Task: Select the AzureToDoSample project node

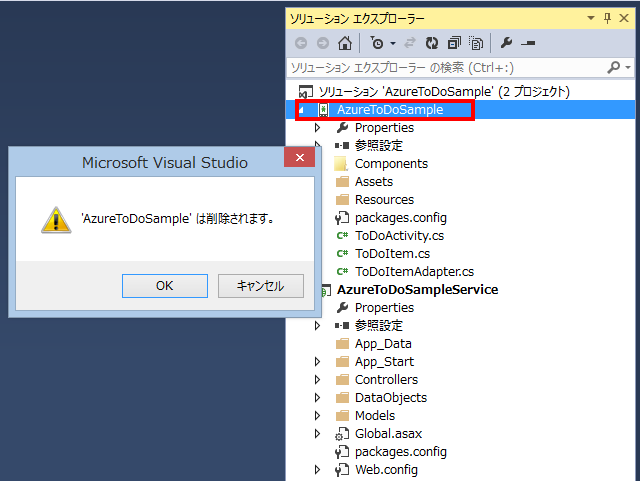Action: tap(390, 109)
